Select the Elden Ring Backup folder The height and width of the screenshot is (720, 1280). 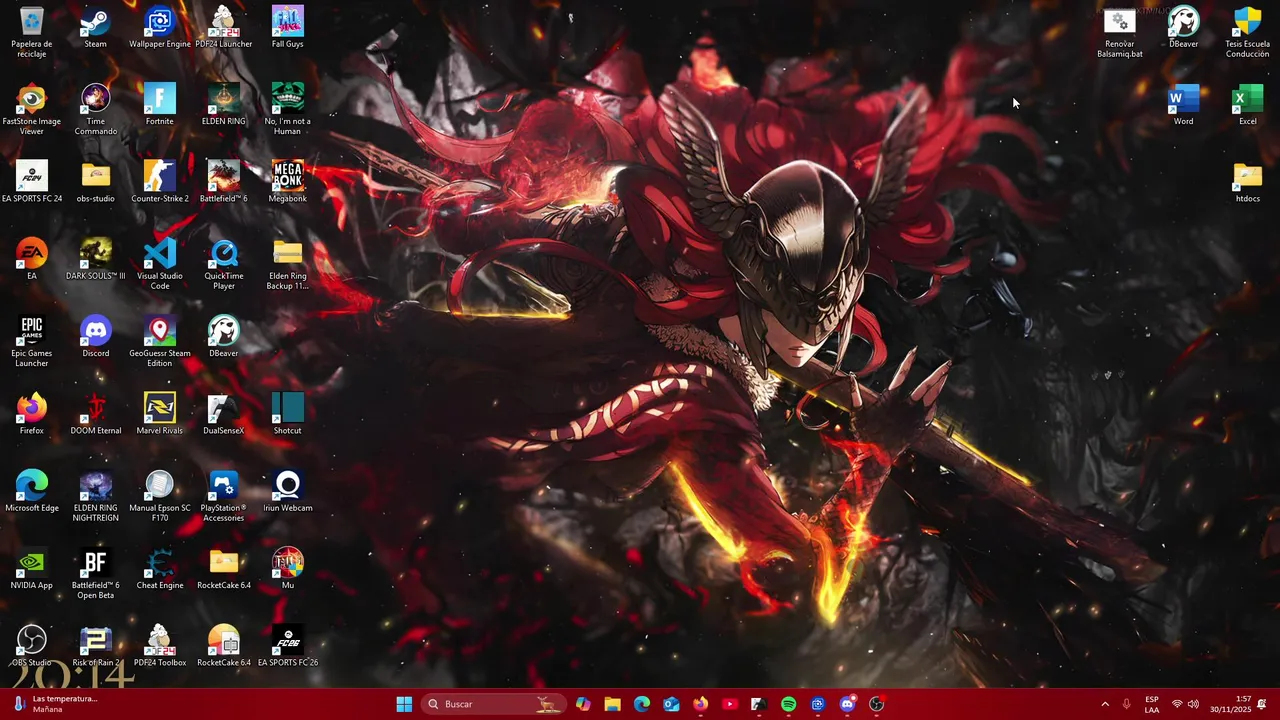[287, 264]
